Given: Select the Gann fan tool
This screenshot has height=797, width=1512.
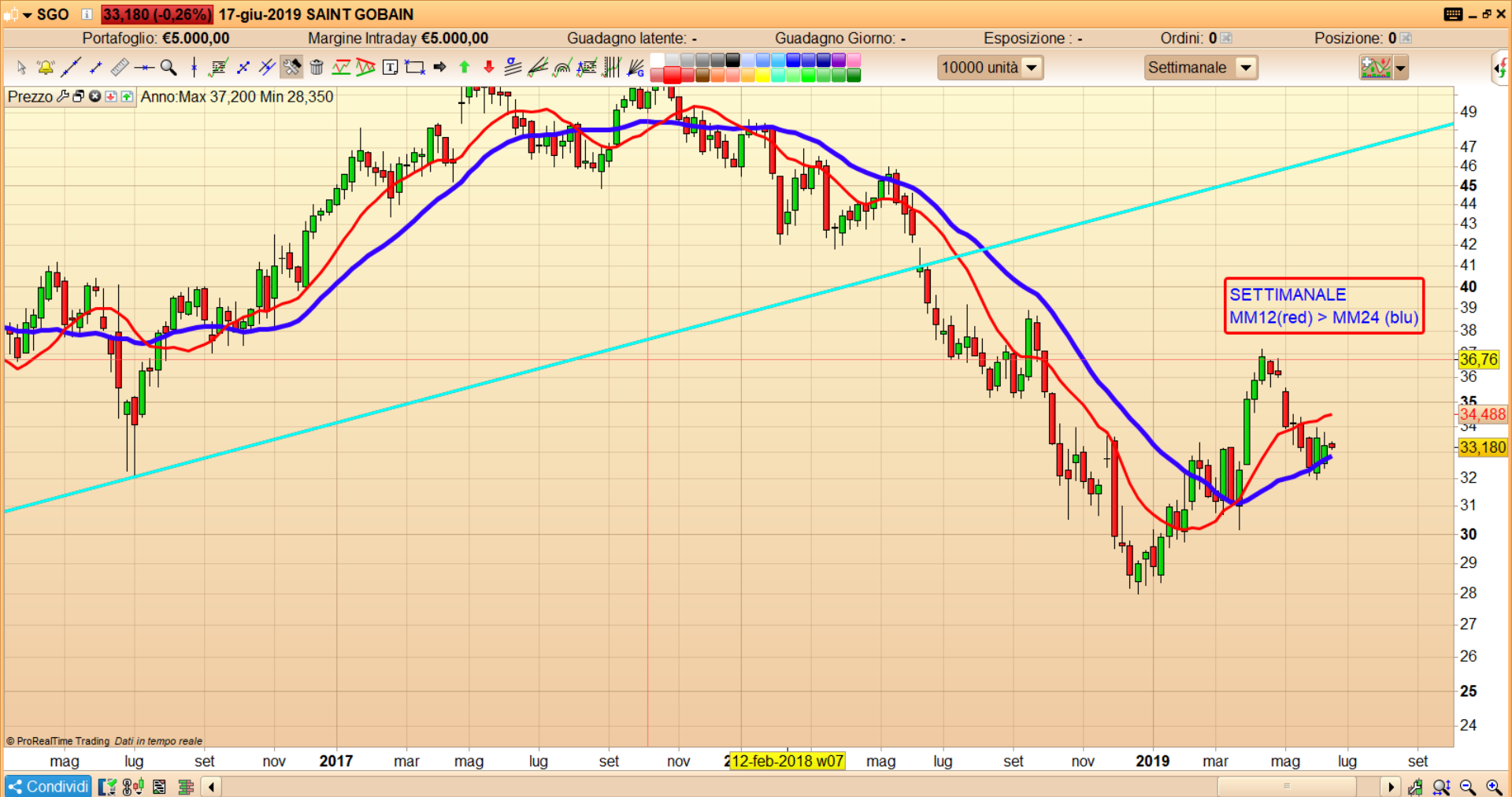Looking at the screenshot, I should (636, 68).
